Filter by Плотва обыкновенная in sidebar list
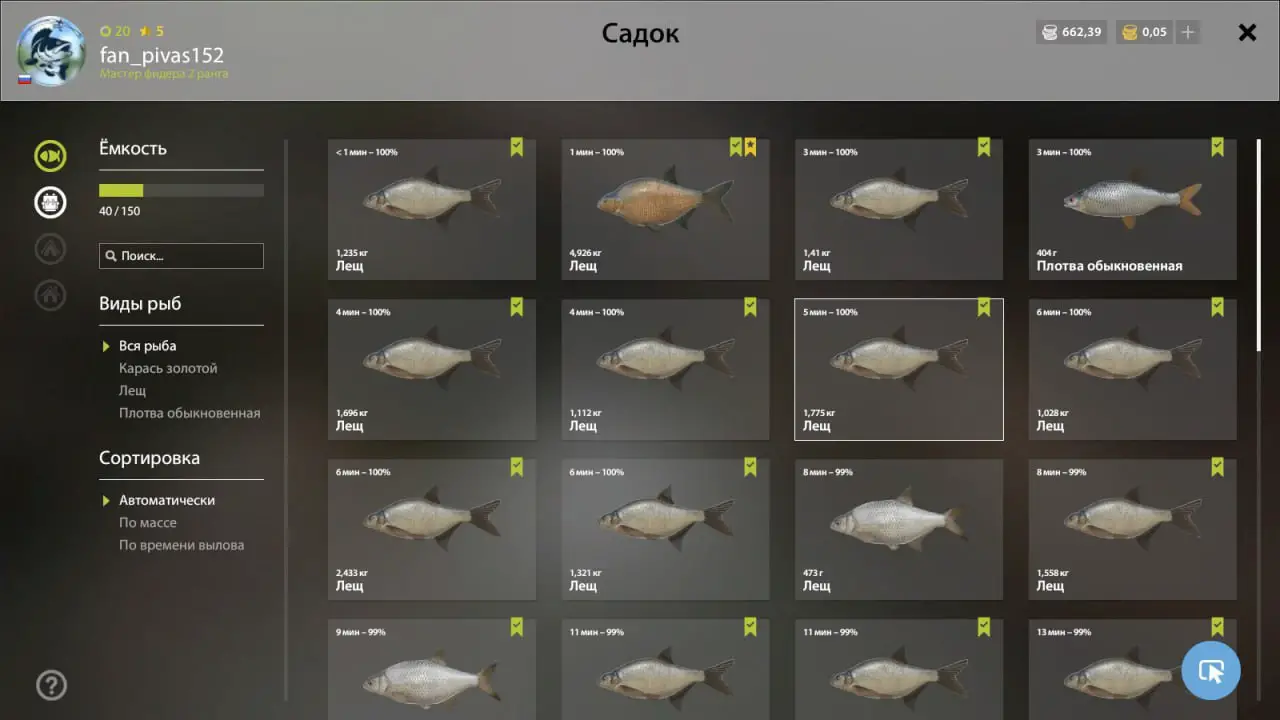 (x=190, y=413)
